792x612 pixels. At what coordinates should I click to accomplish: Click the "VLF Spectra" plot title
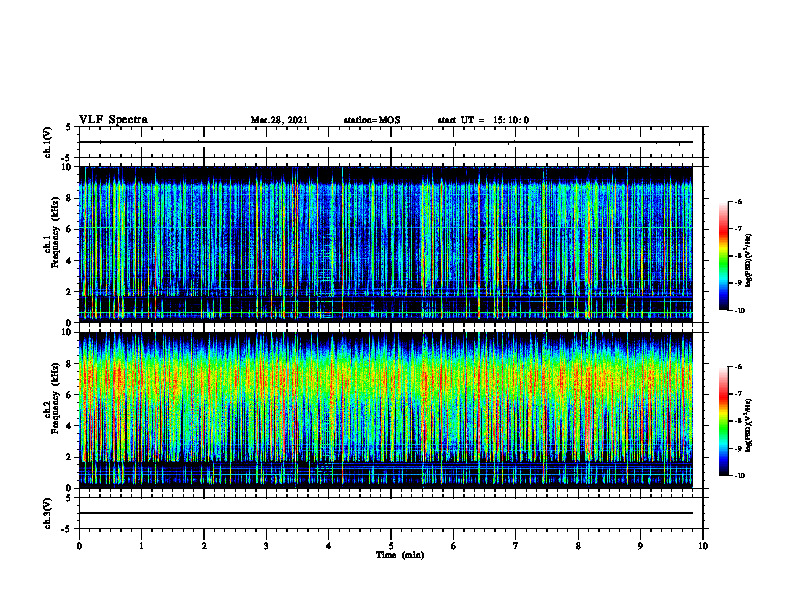pyautogui.click(x=113, y=120)
